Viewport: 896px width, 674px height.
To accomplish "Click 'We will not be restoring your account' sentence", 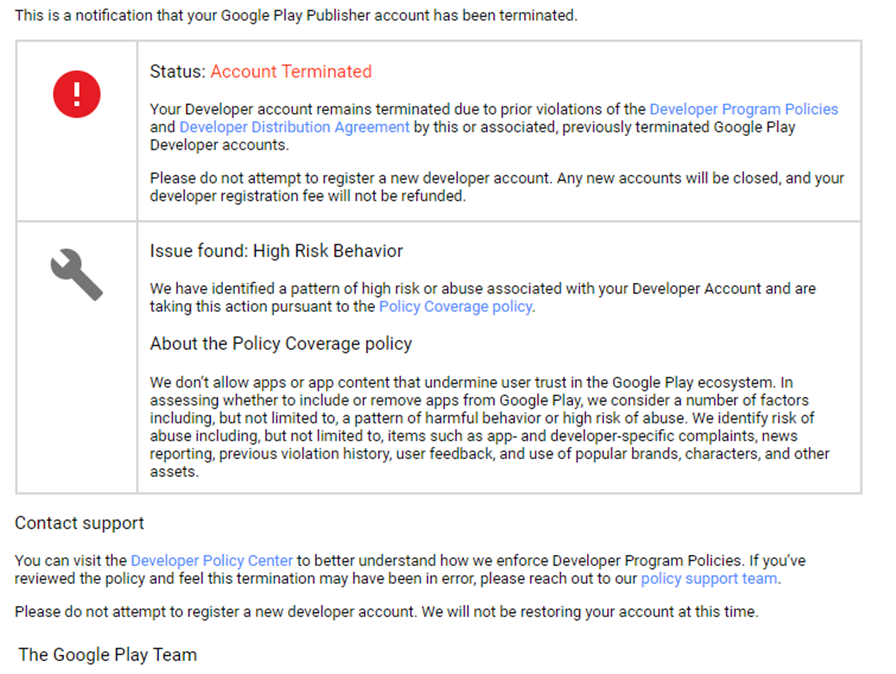I will pyautogui.click(x=590, y=612).
